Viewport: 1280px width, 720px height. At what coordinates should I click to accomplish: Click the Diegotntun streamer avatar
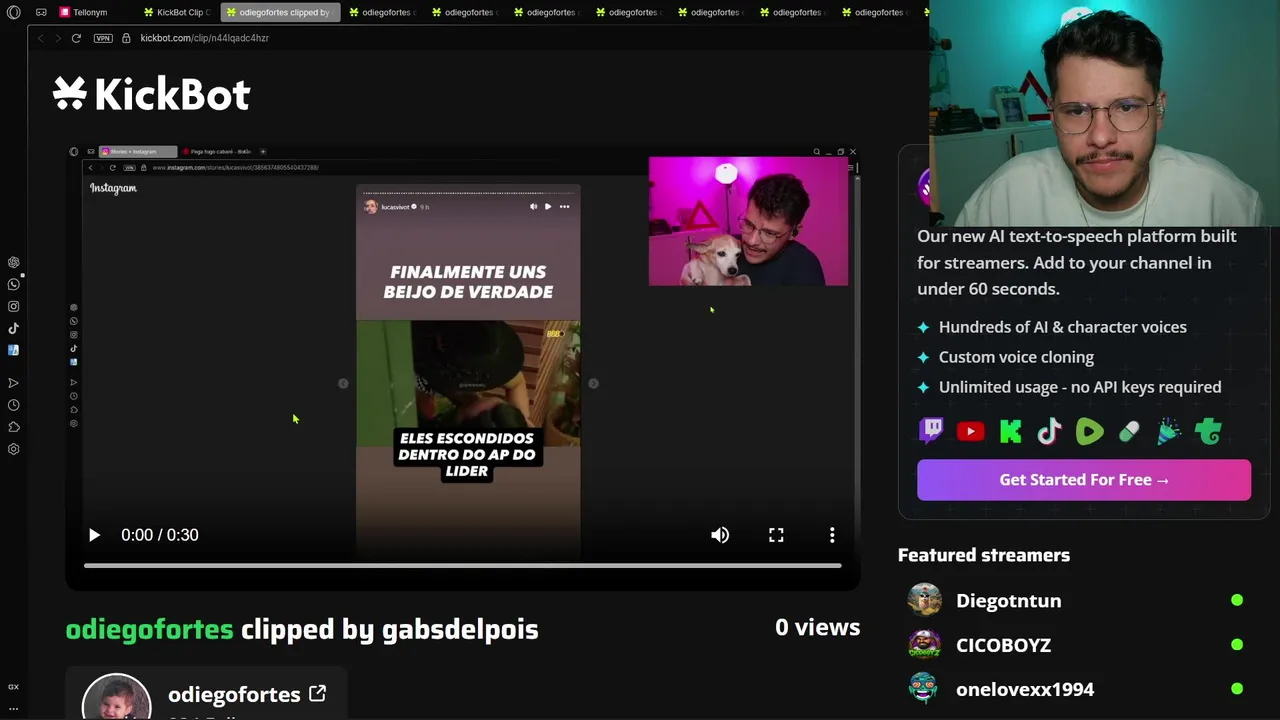[x=924, y=600]
